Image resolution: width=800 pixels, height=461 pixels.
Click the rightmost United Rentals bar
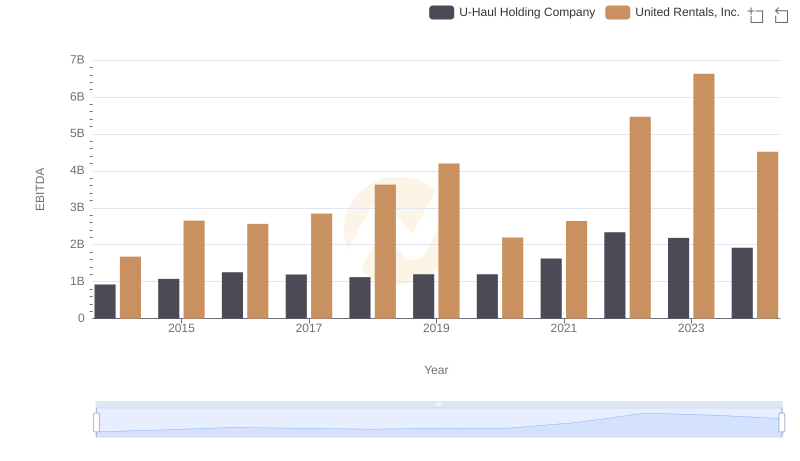(x=767, y=235)
